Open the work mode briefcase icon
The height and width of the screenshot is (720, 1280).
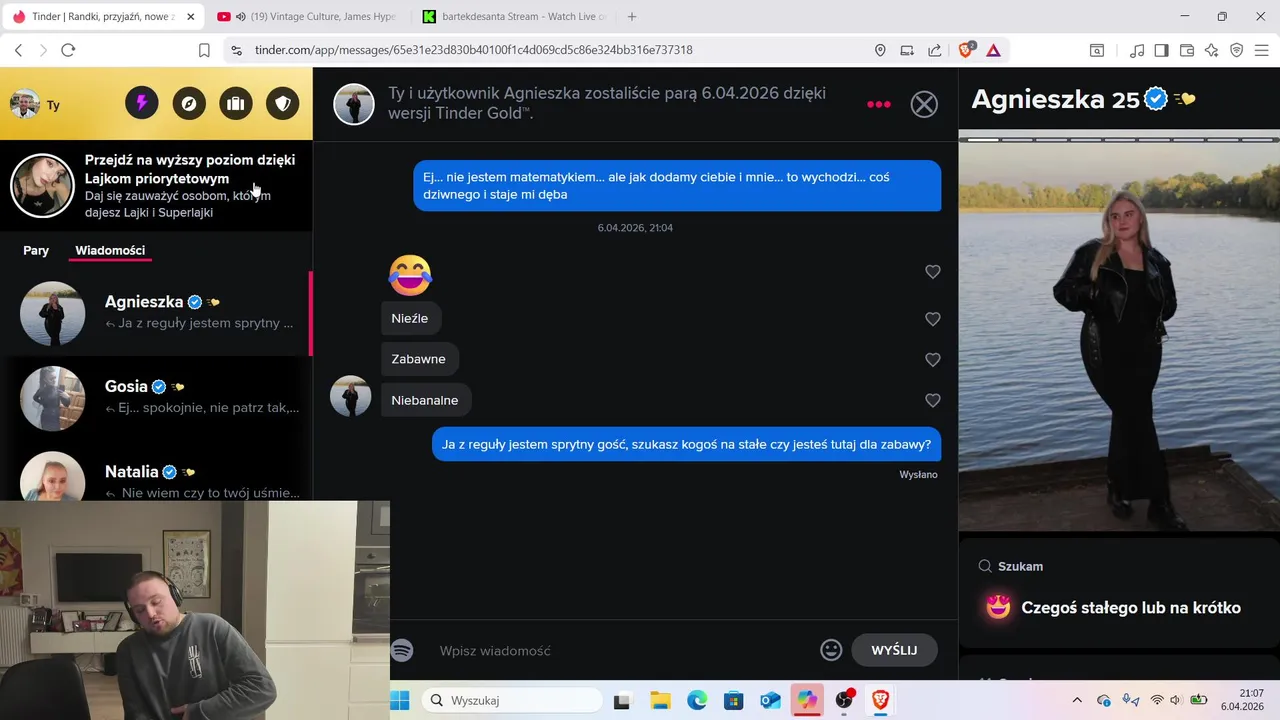(x=236, y=103)
